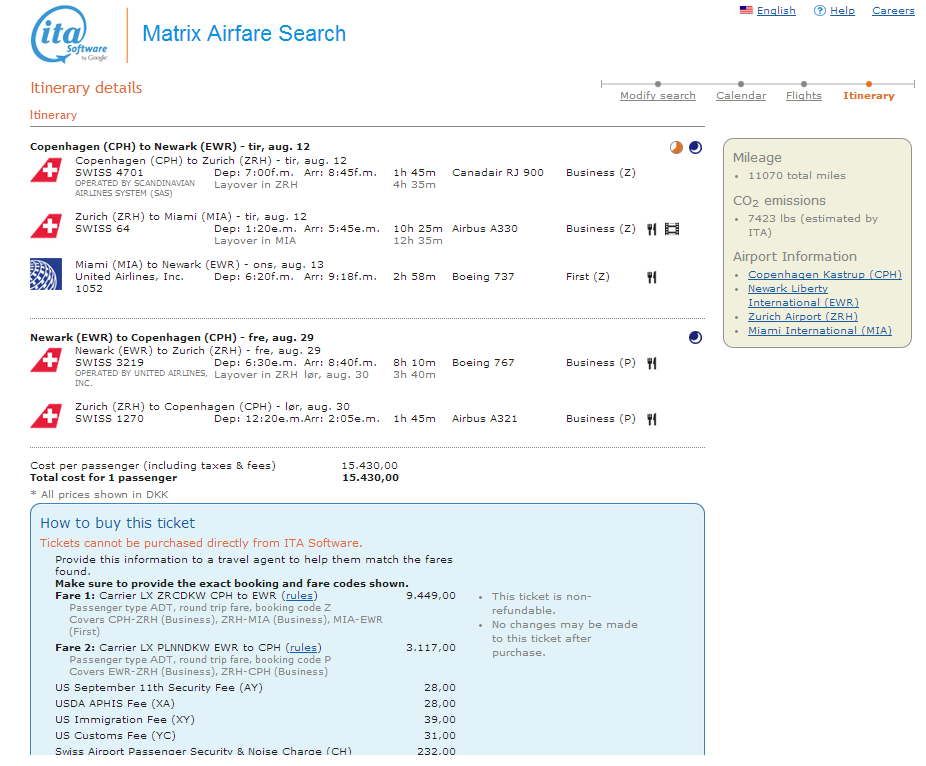926x766 pixels.
Task: Click the orange long layover icon
Action: pos(677,147)
